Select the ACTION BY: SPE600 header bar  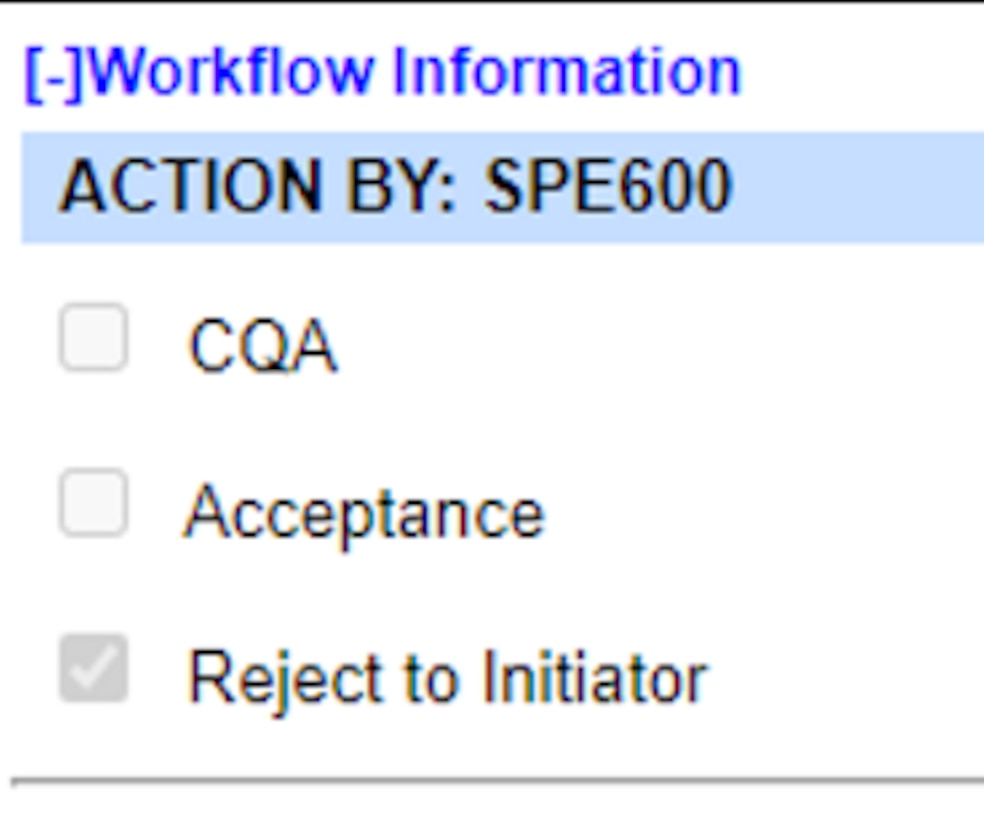pyautogui.click(x=502, y=187)
